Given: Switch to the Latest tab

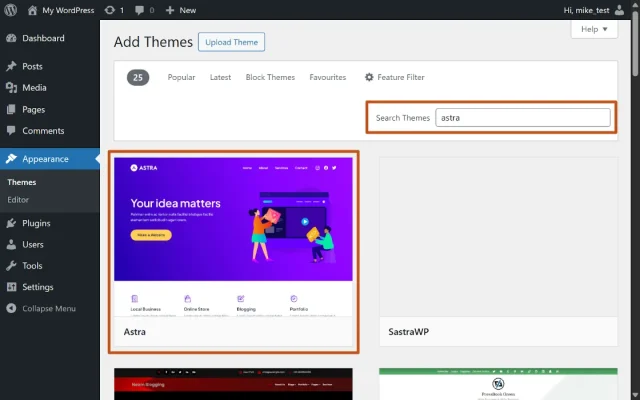Looking at the screenshot, I should pyautogui.click(x=220, y=77).
